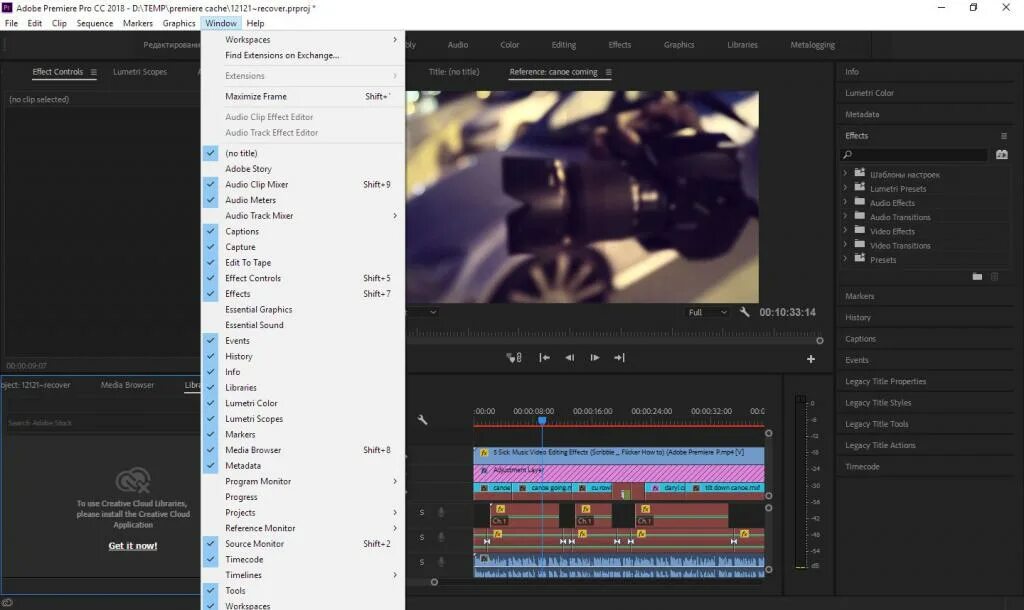Image resolution: width=1024 pixels, height=610 pixels.
Task: Expand the Timelines submenu
Action: 303,575
